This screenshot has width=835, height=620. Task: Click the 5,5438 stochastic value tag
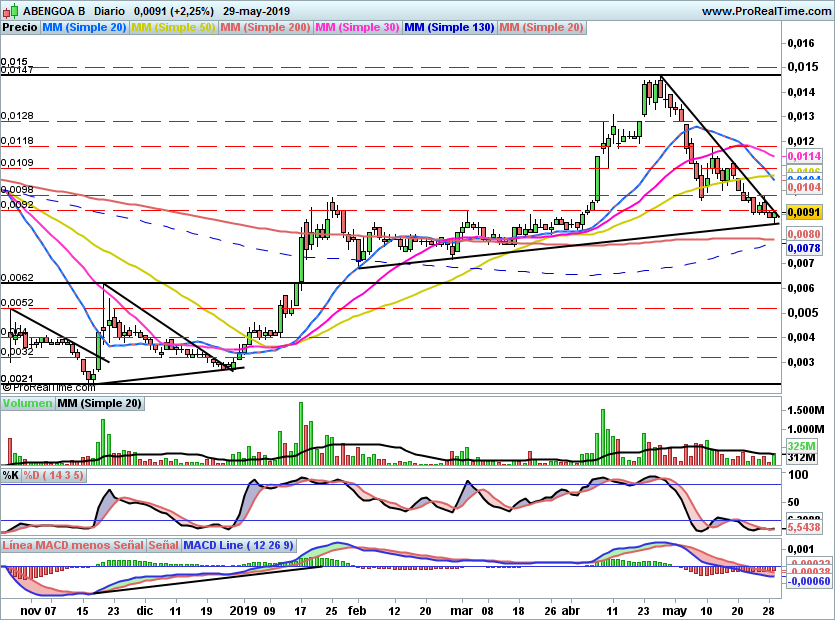[x=804, y=527]
